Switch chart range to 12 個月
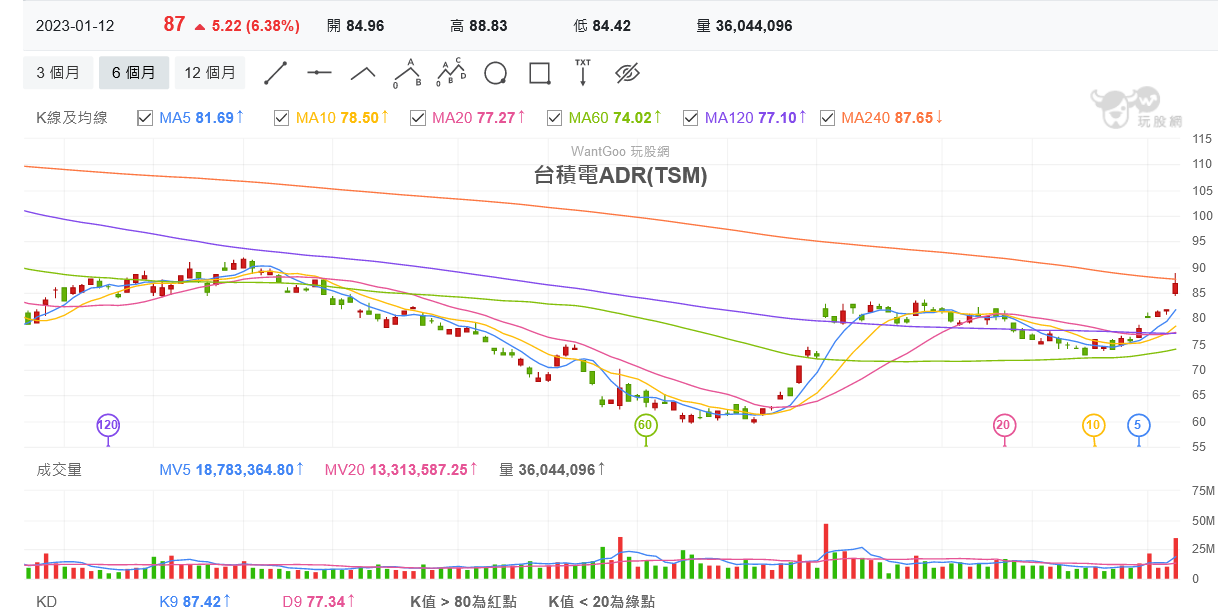This screenshot has height=615, width=1218. pyautogui.click(x=210, y=73)
